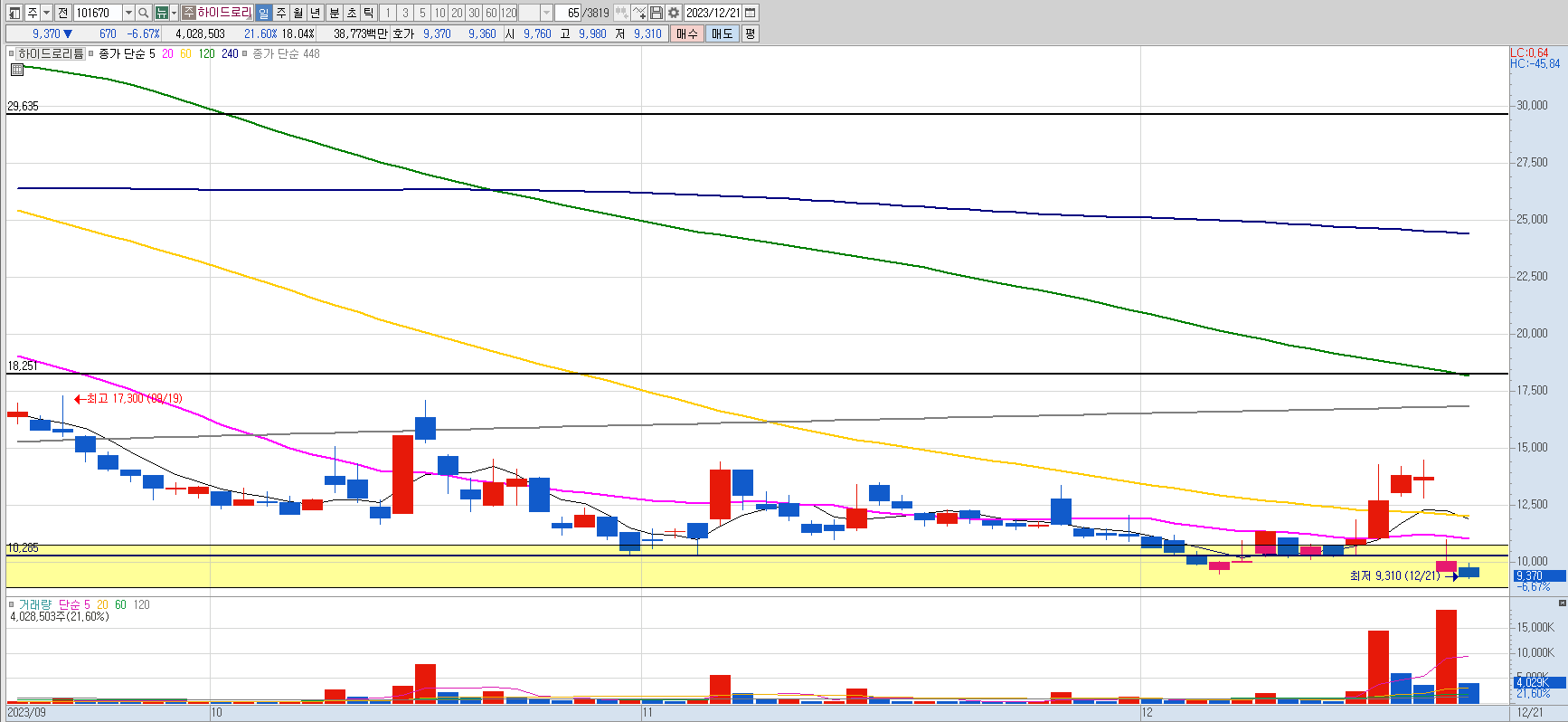Toggle the 전 button beside stock code

(62, 13)
